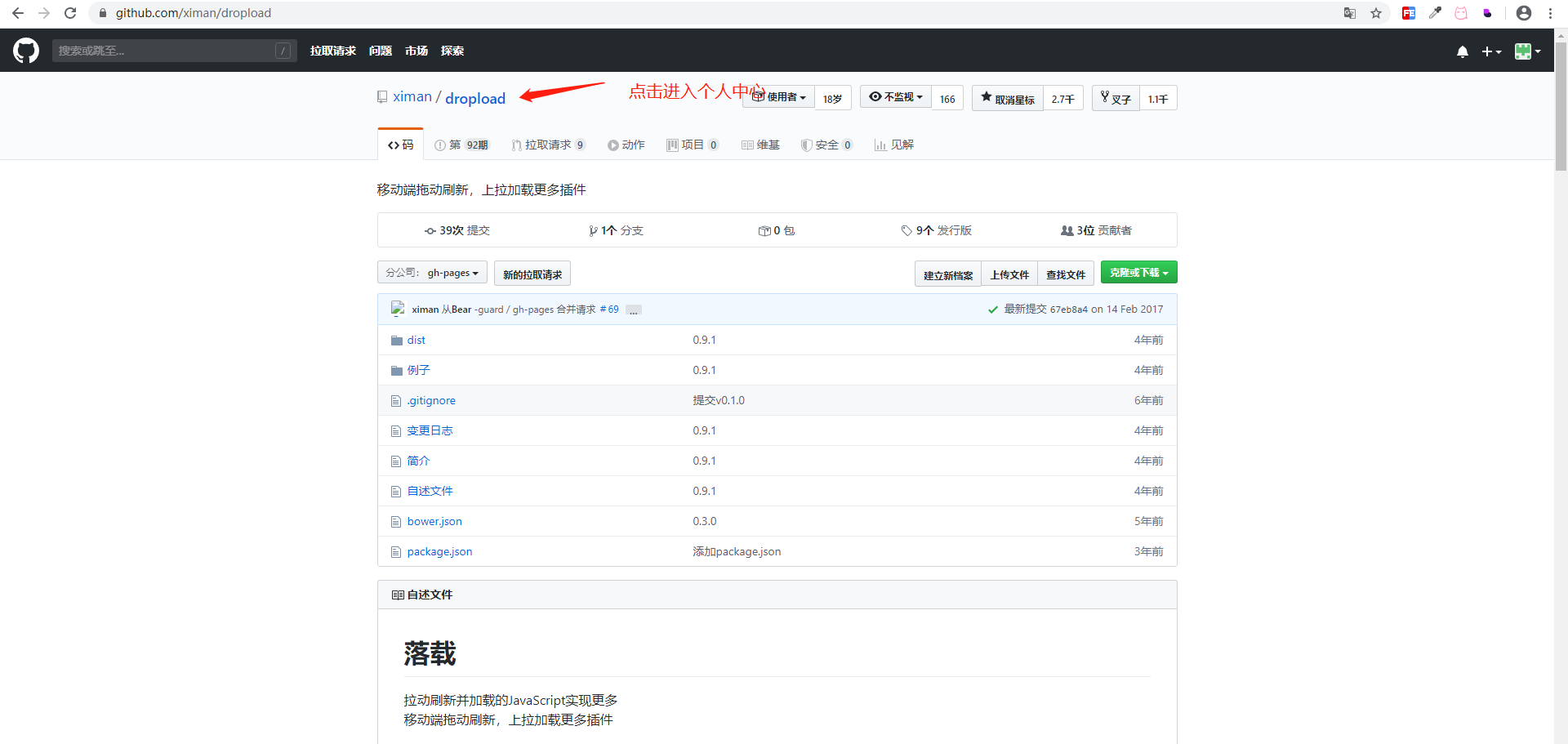Open the 市场 menu item
This screenshot has width=1568, height=744.
[x=416, y=50]
